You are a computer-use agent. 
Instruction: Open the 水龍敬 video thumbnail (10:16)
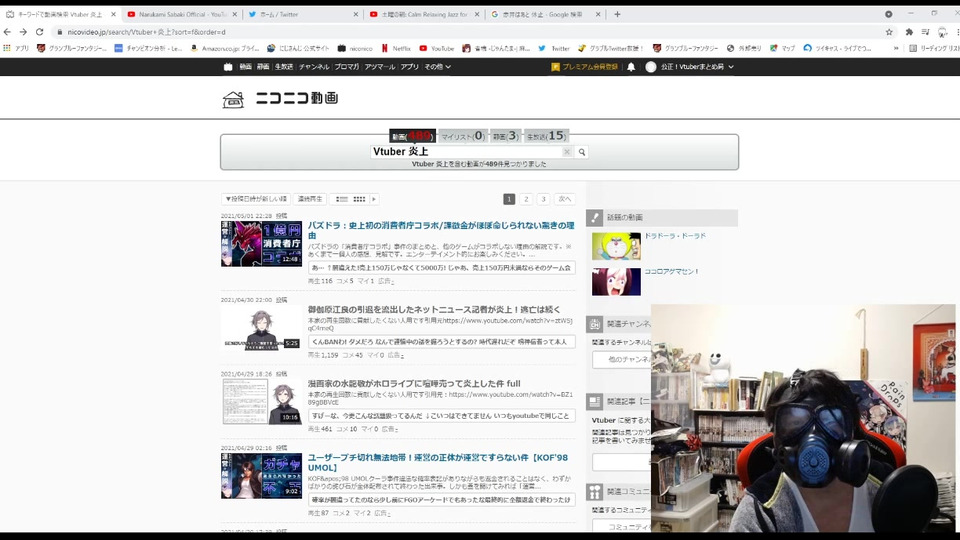pos(261,402)
